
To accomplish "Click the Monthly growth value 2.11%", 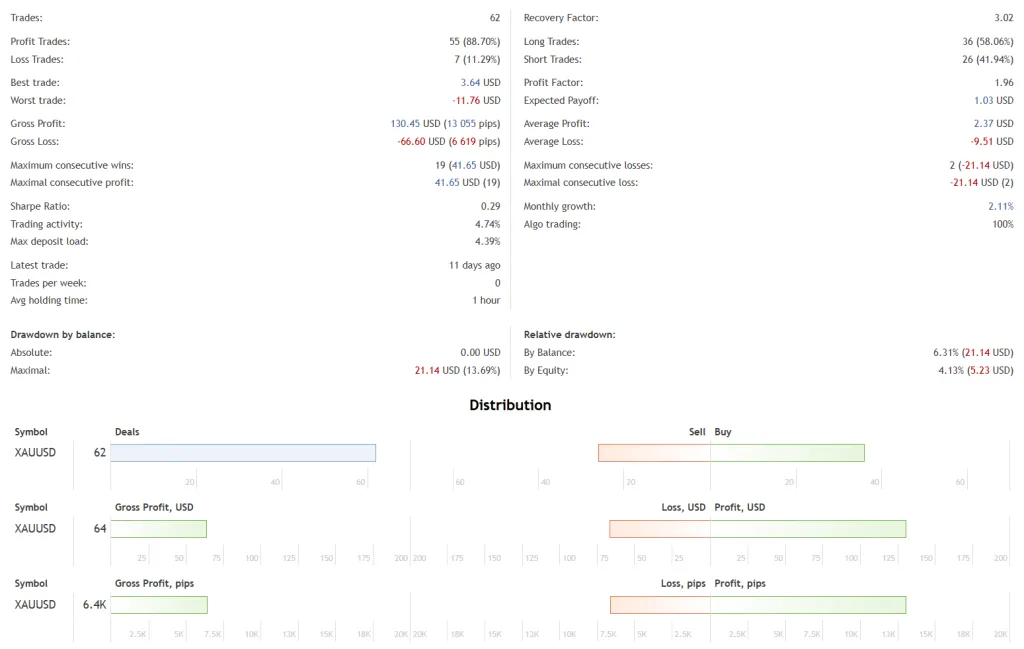I will click(1000, 206).
